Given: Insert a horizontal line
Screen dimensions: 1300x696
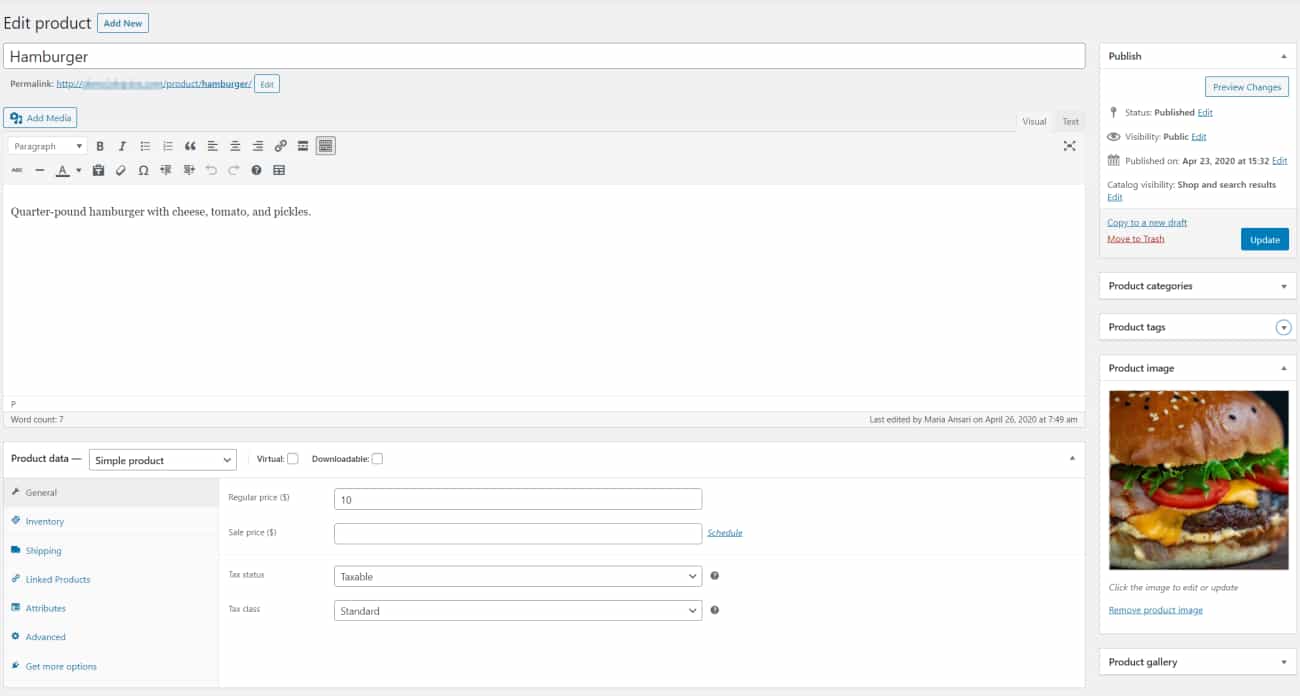Looking at the screenshot, I should click(40, 170).
